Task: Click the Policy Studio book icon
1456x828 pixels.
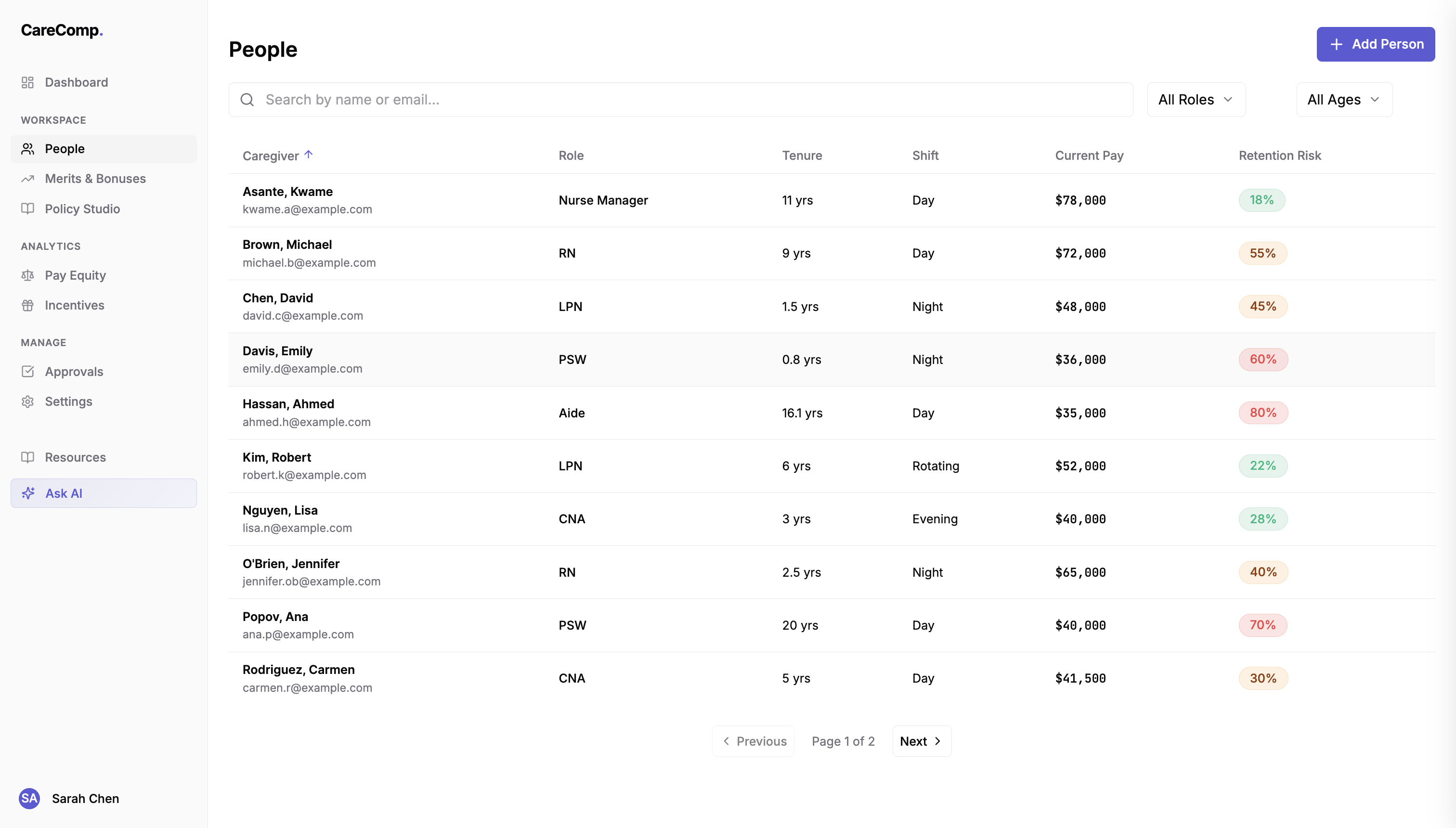Action: click(27, 209)
